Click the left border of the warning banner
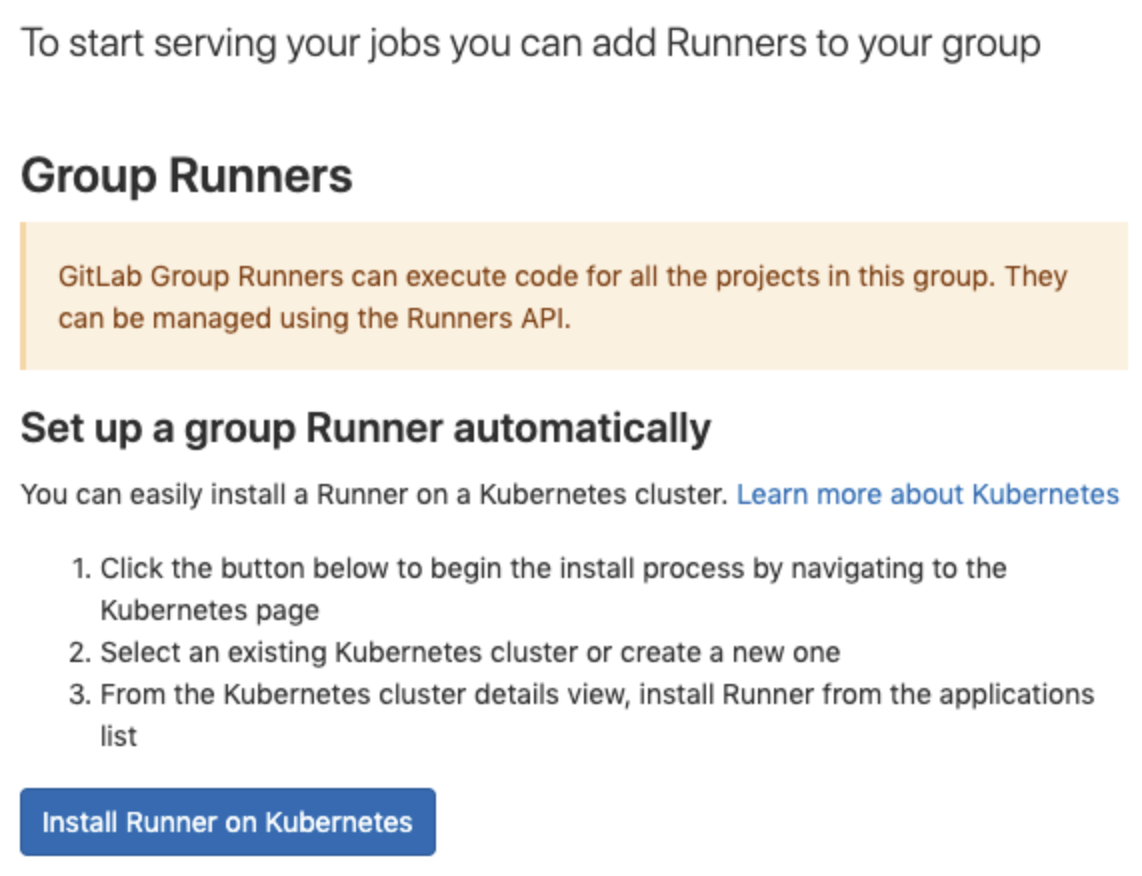This screenshot has width=1142, height=876. coord(24,296)
